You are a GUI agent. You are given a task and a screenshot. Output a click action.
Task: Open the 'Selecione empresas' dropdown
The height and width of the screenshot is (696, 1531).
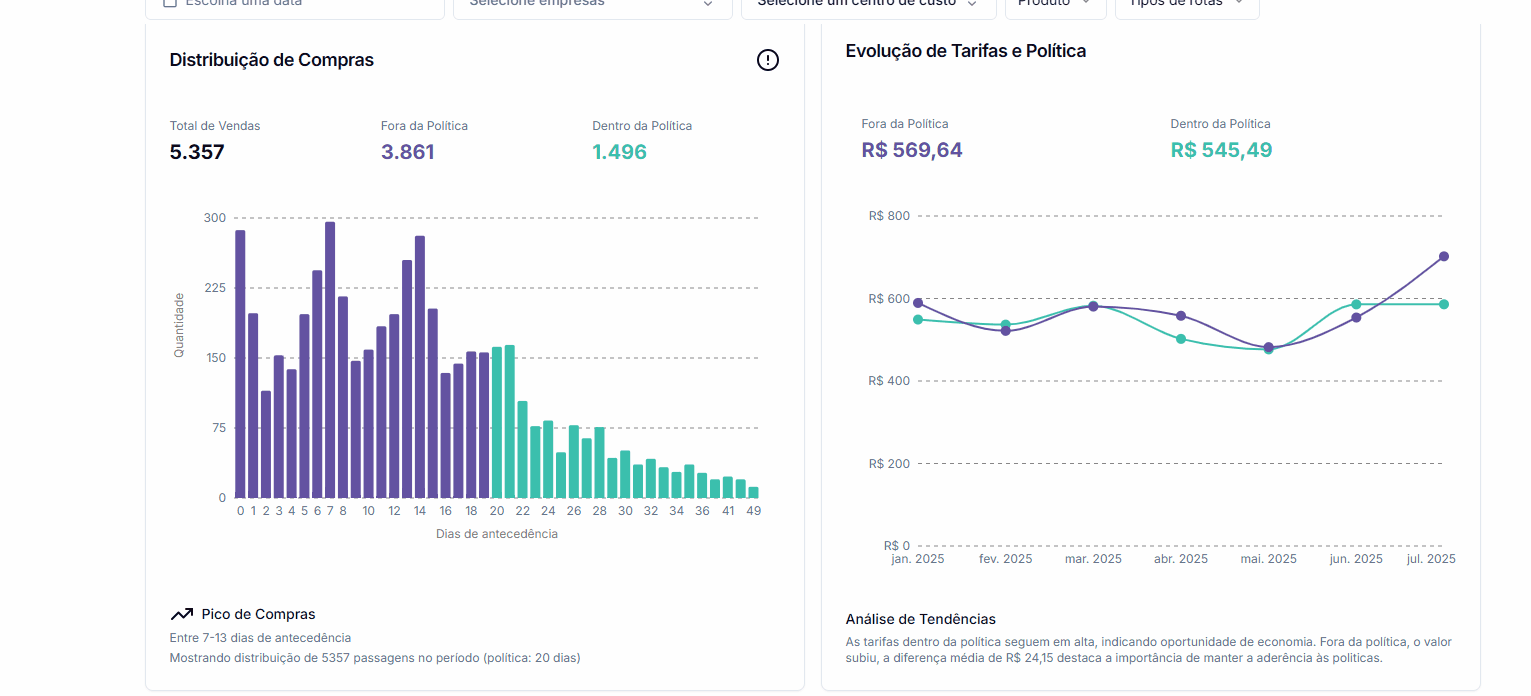point(592,4)
